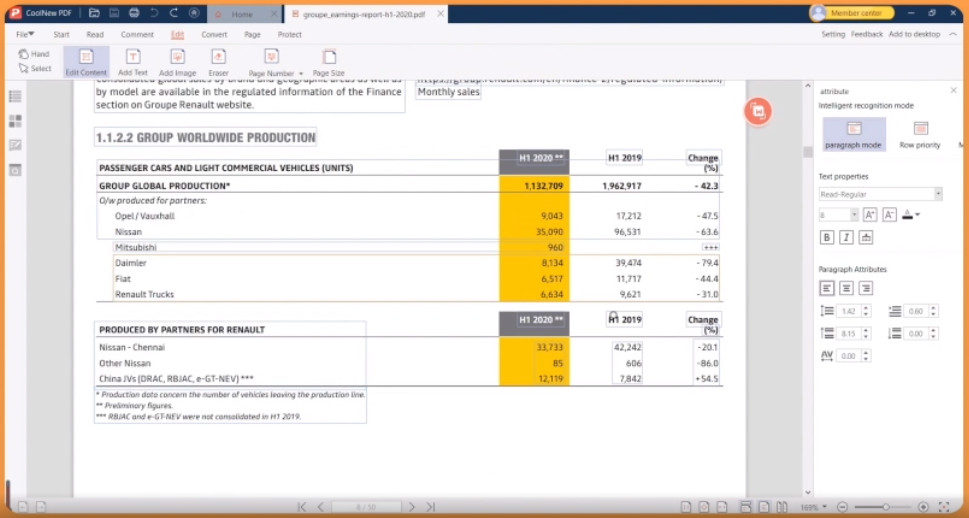Click the Feedback link

(866, 35)
